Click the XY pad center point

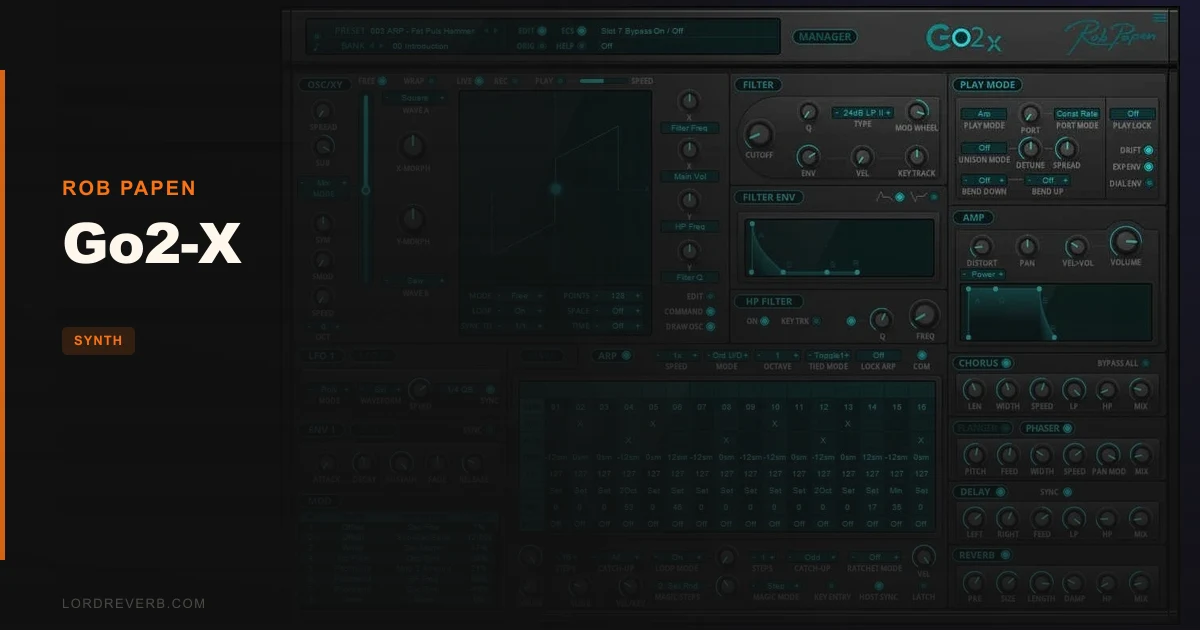[556, 188]
